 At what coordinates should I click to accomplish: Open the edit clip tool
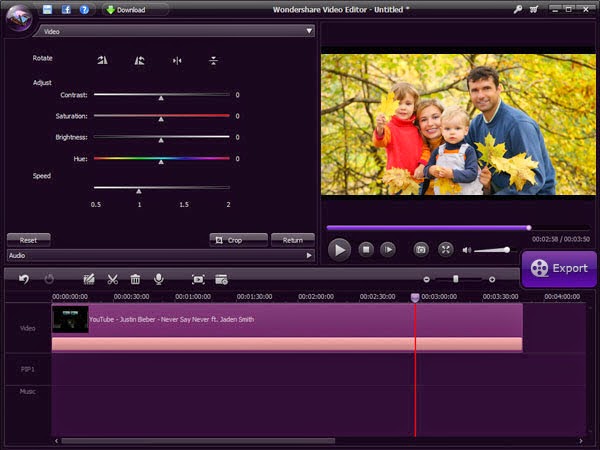click(89, 279)
